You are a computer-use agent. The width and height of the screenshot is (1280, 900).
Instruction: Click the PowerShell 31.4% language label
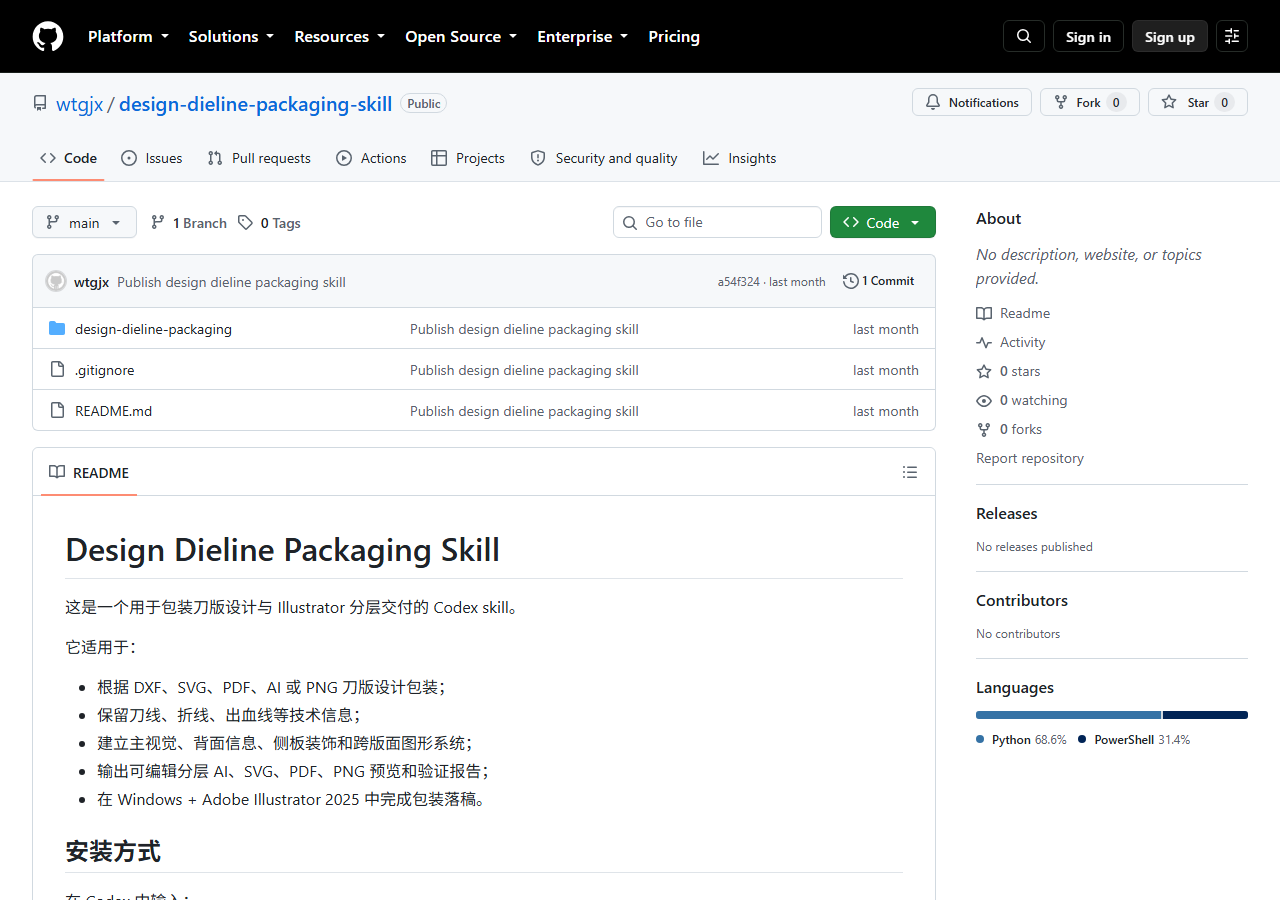click(x=1134, y=740)
